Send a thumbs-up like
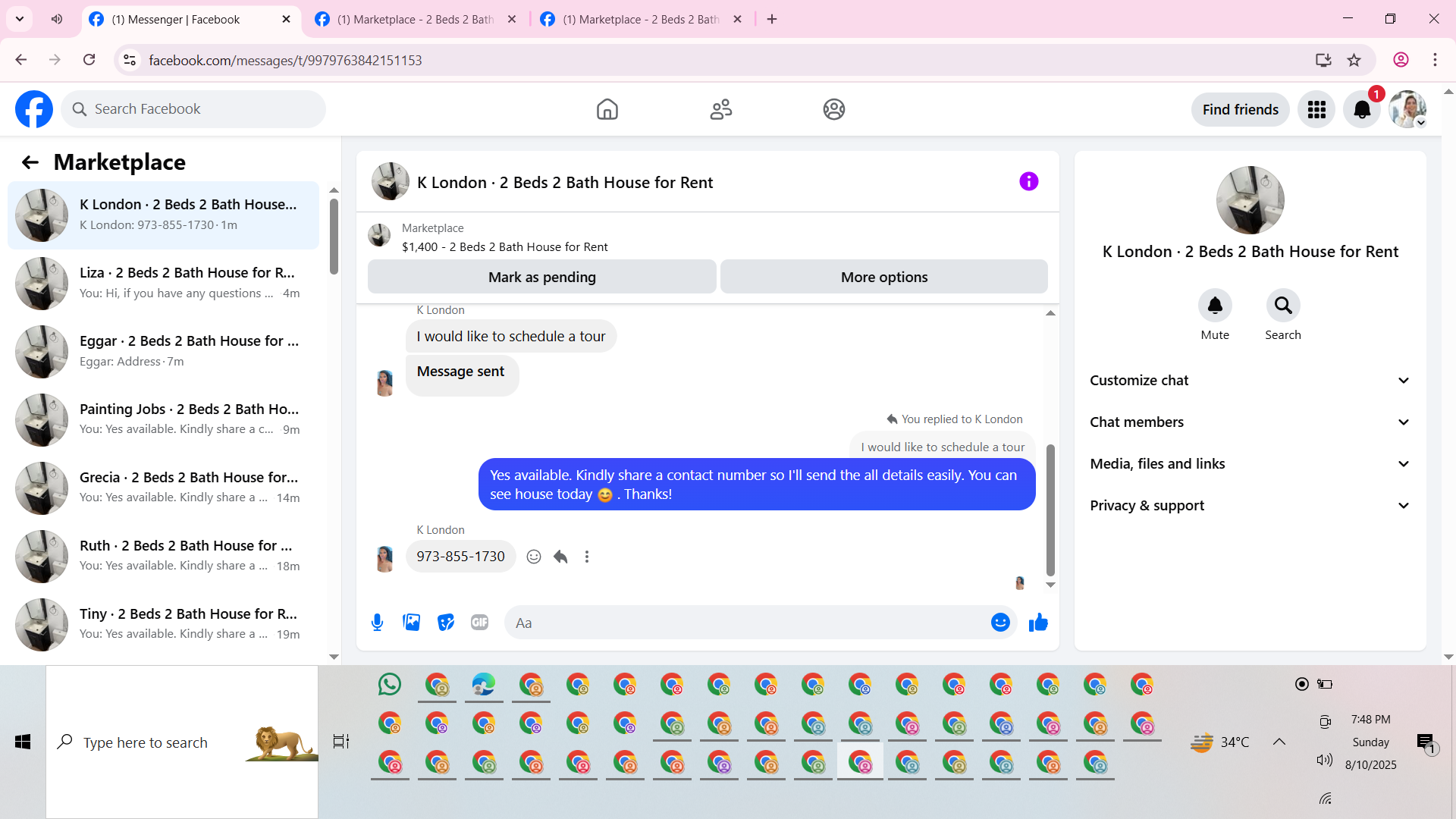Screen dimensions: 1456x819 coord(1038,623)
